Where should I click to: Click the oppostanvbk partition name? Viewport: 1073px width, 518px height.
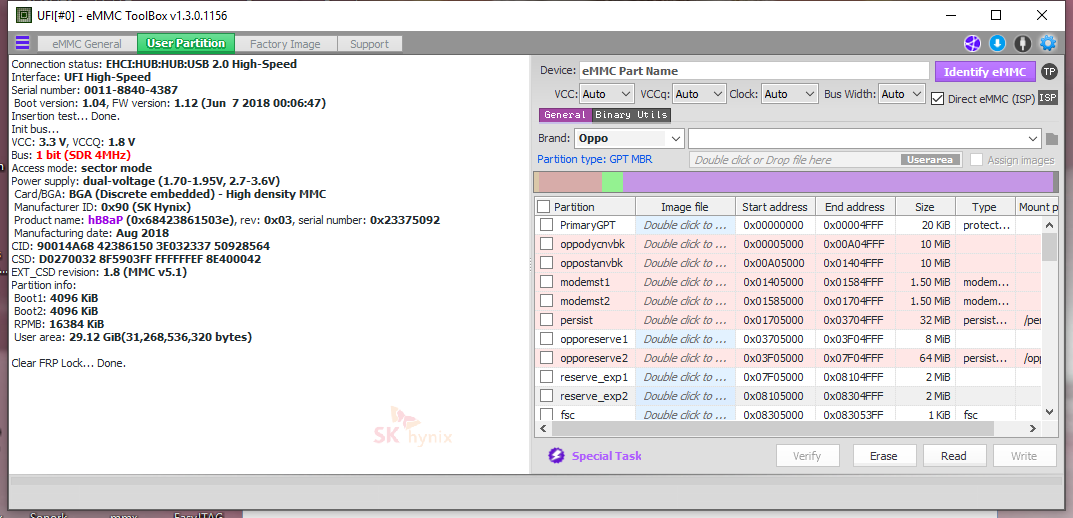coord(592,263)
